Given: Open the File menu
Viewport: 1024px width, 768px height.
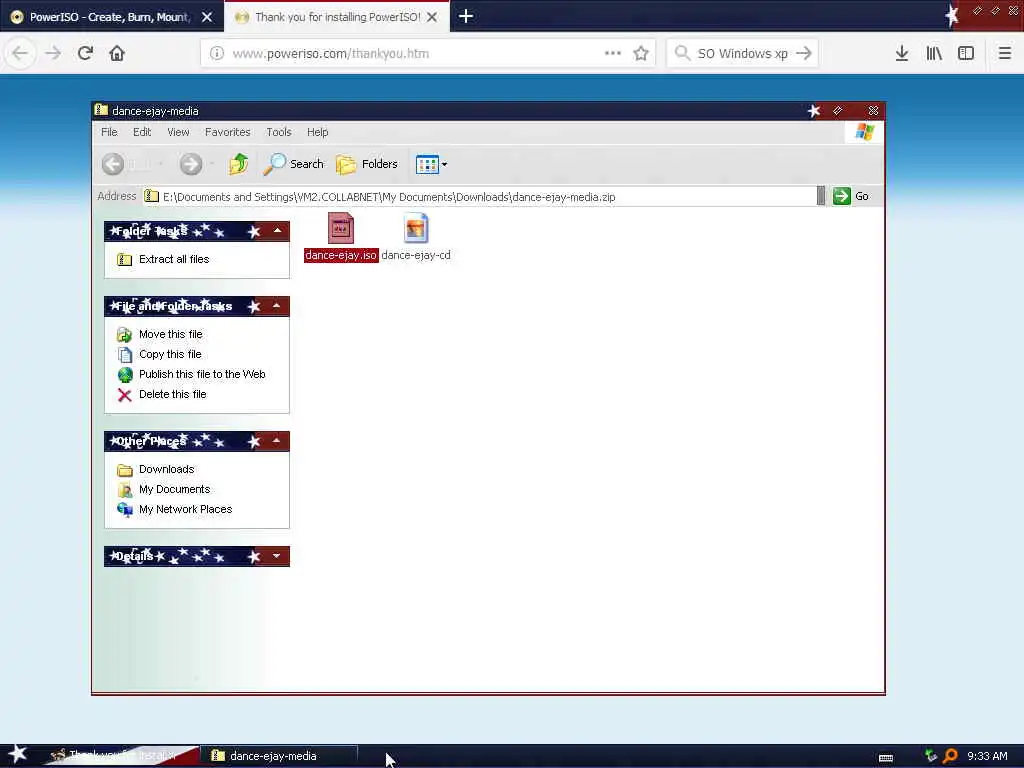Looking at the screenshot, I should (109, 132).
